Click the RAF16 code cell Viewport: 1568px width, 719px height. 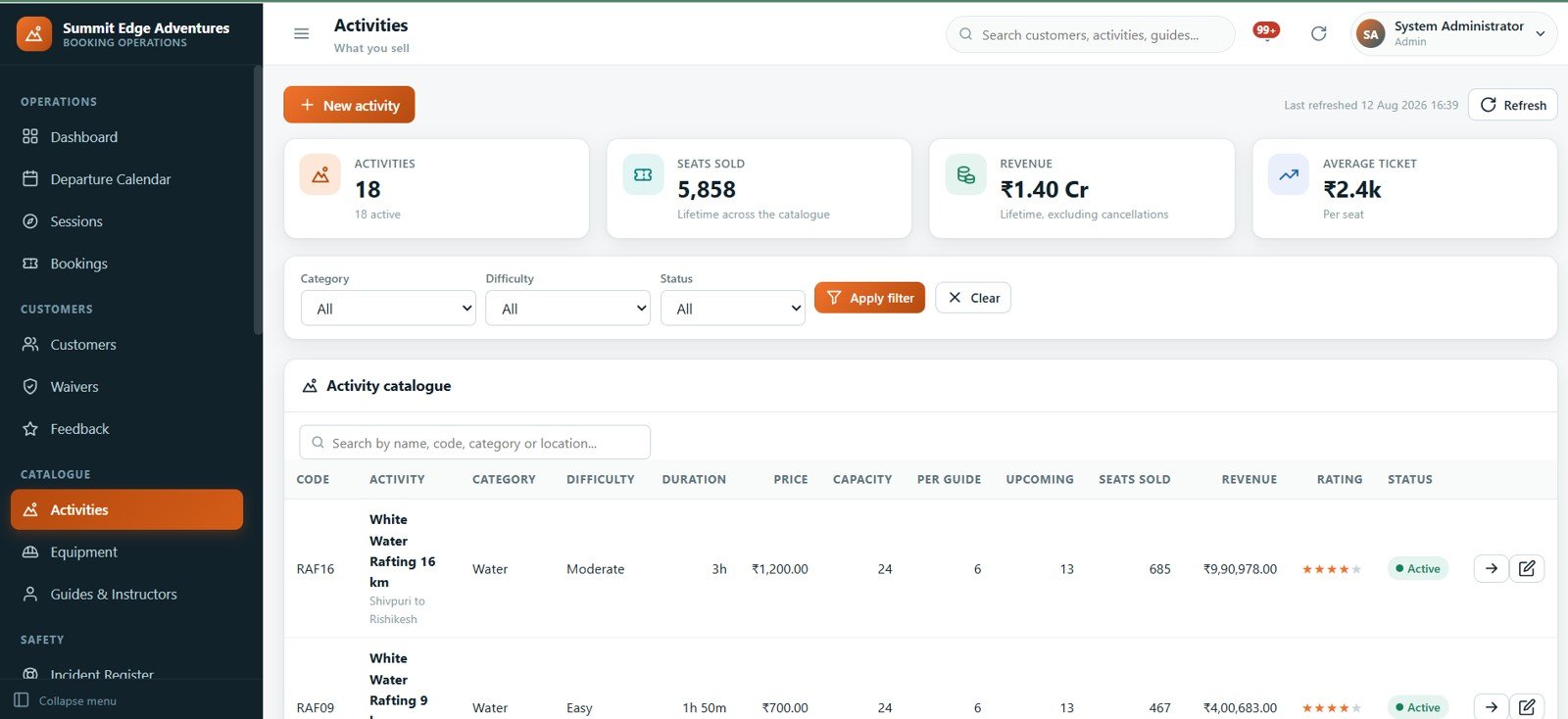(315, 569)
